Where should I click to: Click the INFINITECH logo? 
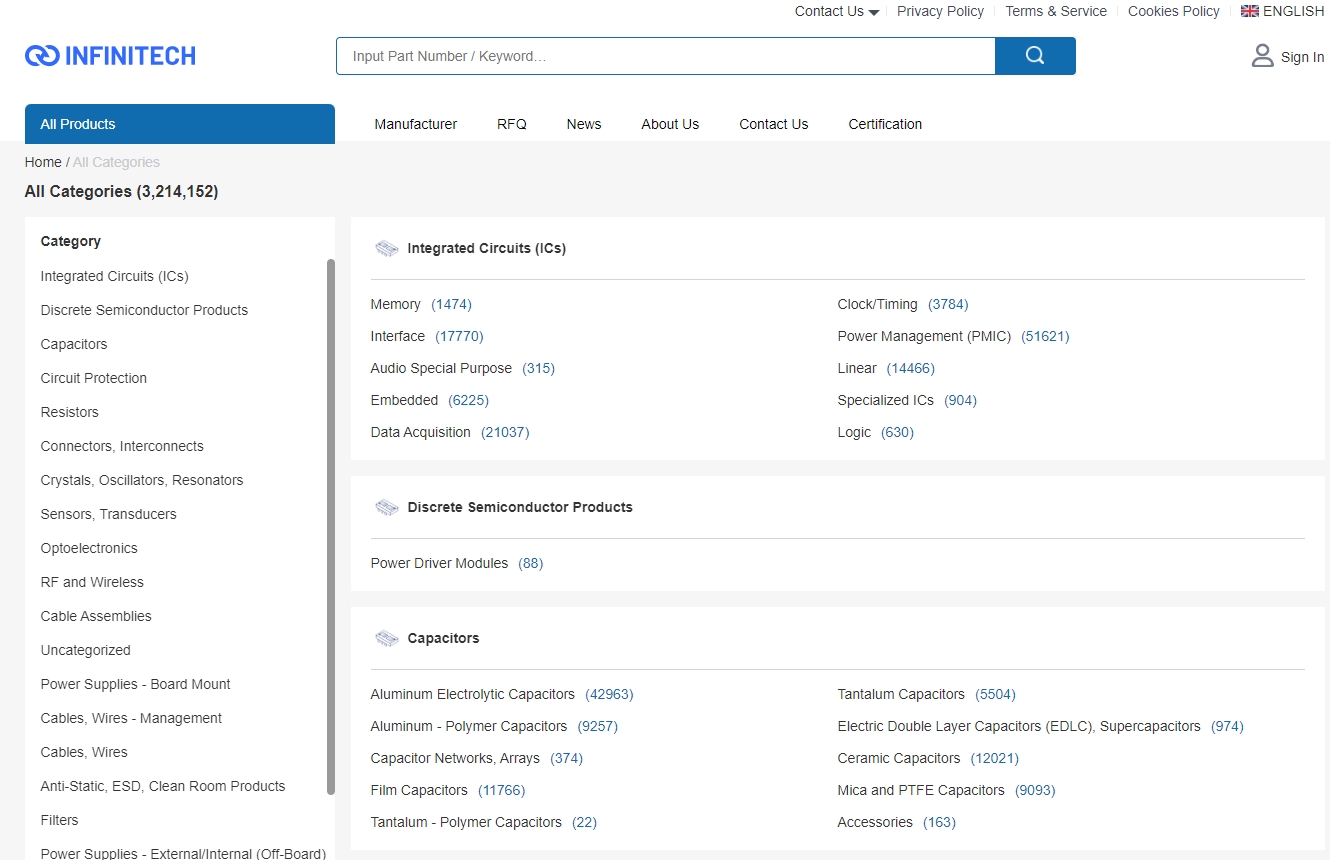[x=110, y=56]
